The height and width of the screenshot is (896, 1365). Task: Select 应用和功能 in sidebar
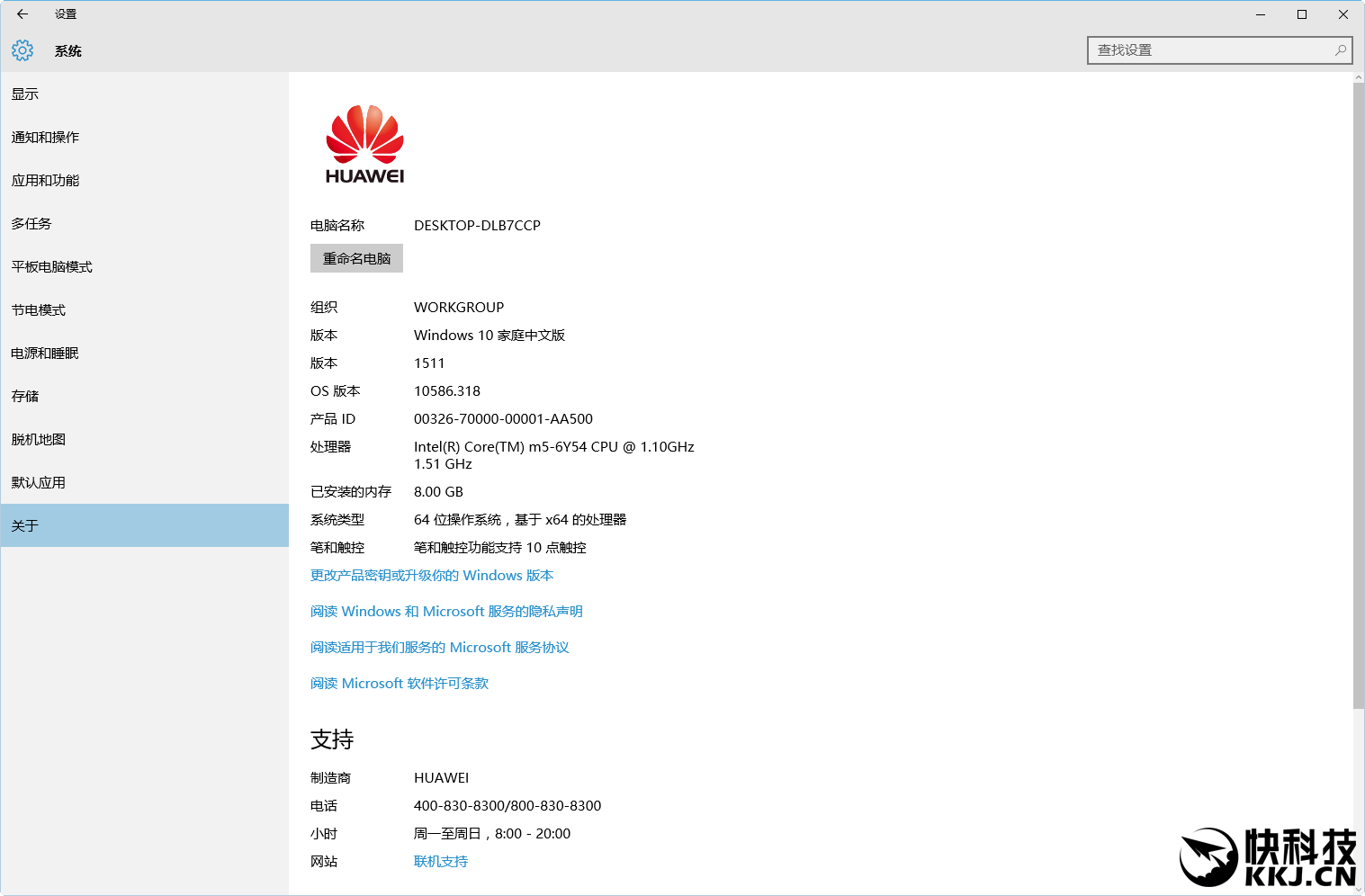pyautogui.click(x=144, y=180)
